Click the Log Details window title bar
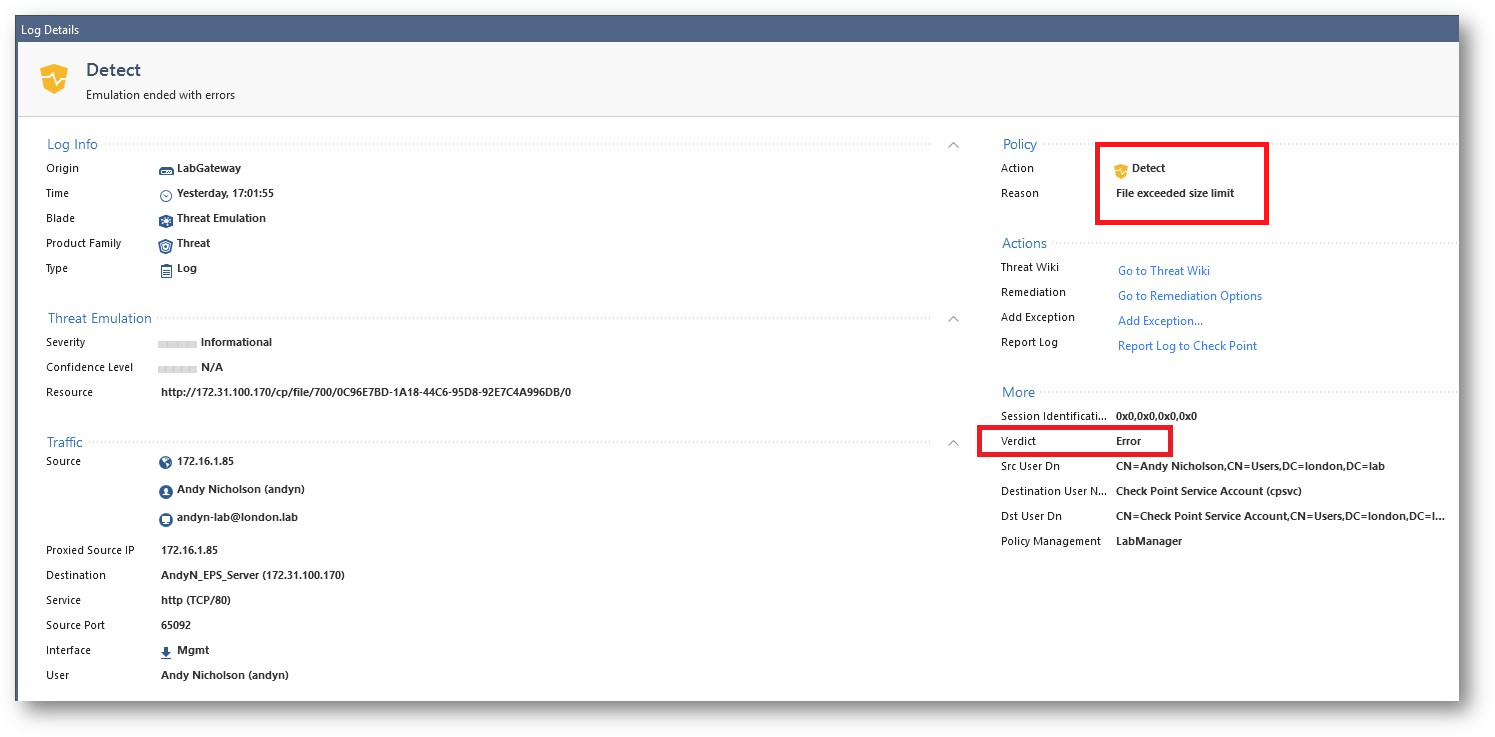This screenshot has width=1495, height=737. pos(738,30)
